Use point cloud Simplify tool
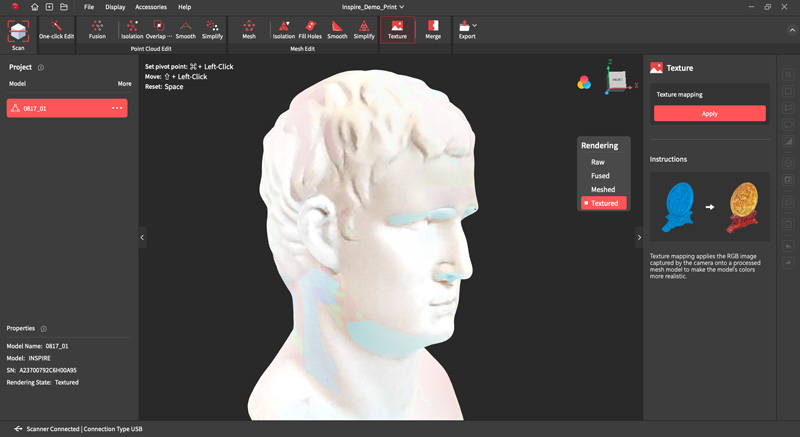This screenshot has width=800, height=437. pos(212,30)
